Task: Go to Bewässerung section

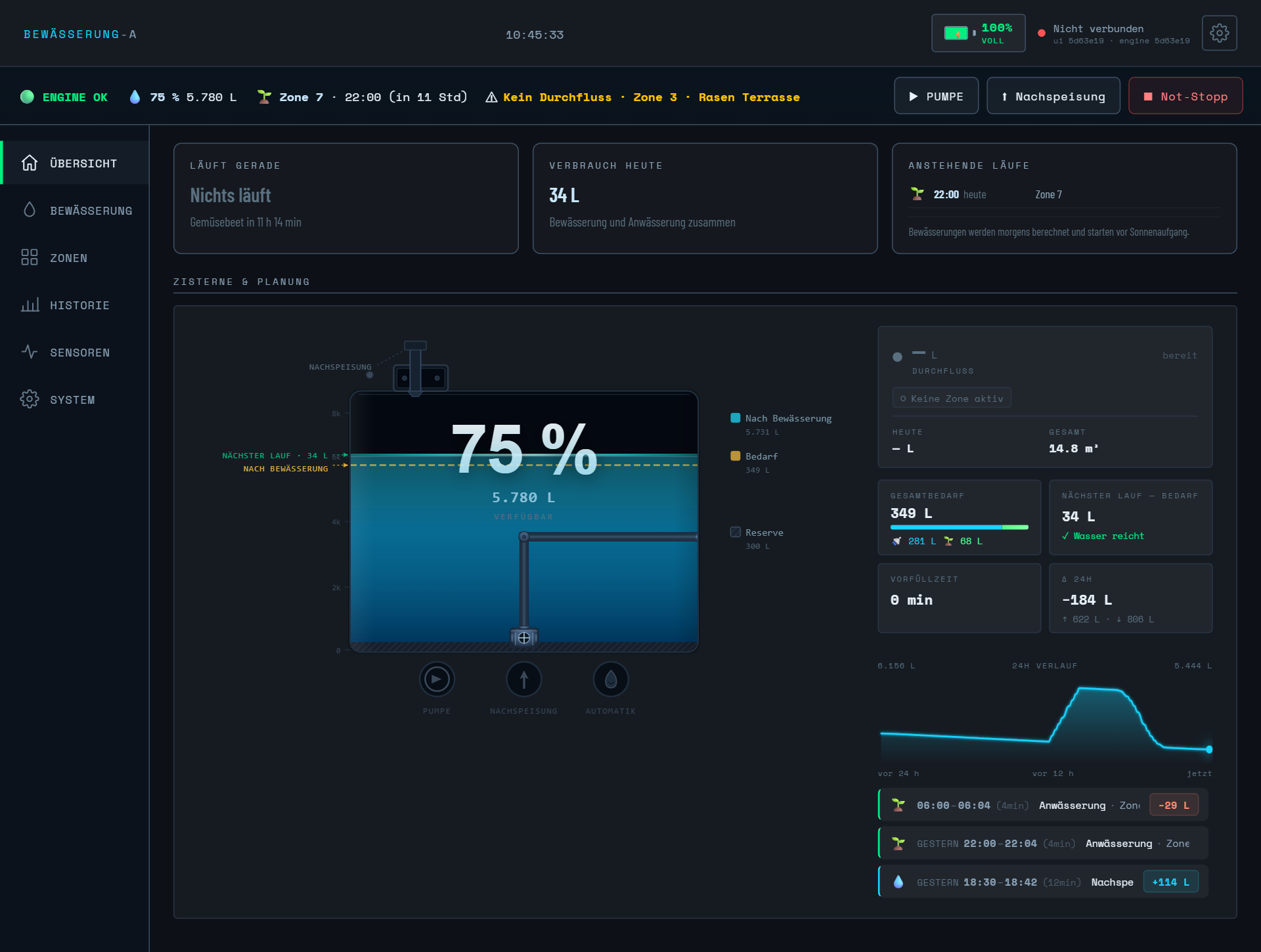Action: pyautogui.click(x=76, y=210)
